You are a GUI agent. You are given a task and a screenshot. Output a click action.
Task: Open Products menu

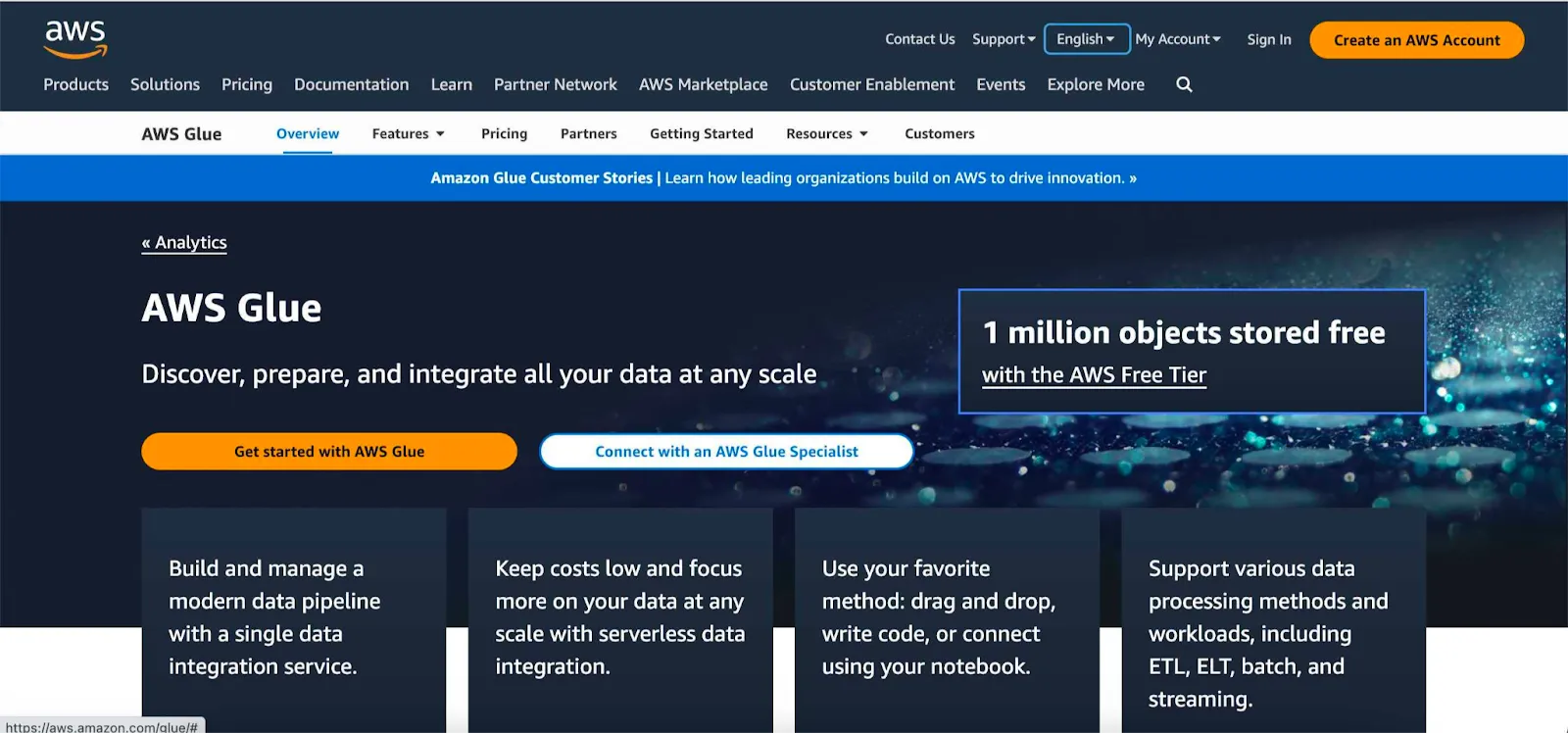75,84
